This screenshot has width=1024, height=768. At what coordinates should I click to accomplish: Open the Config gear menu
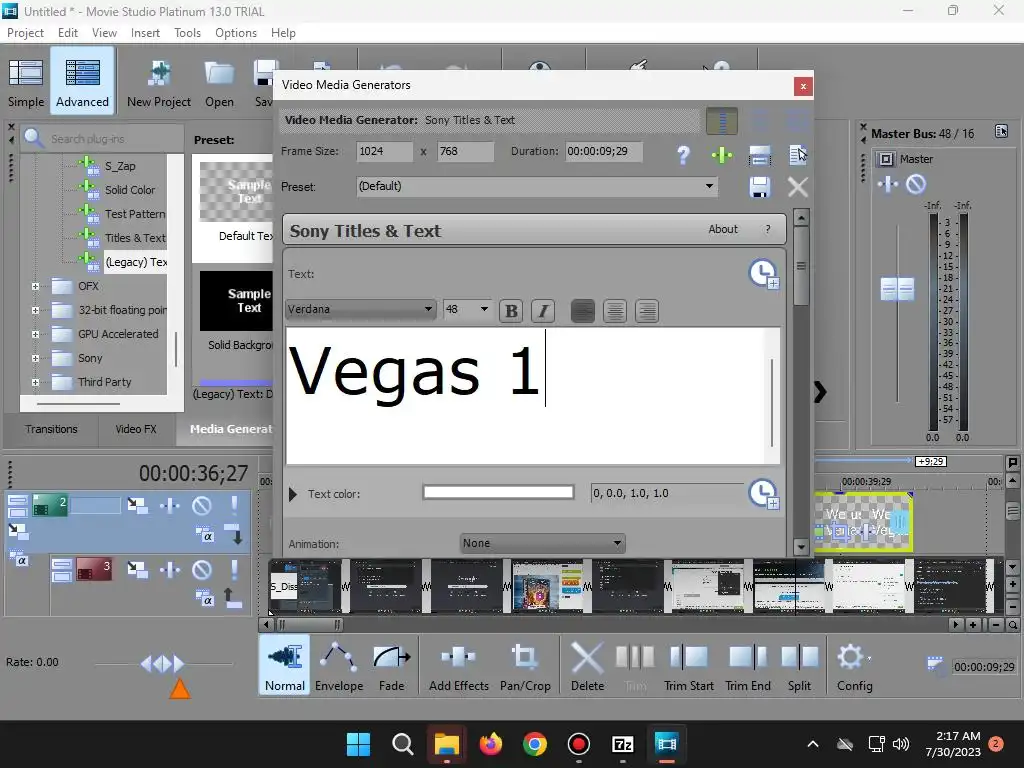pos(854,665)
